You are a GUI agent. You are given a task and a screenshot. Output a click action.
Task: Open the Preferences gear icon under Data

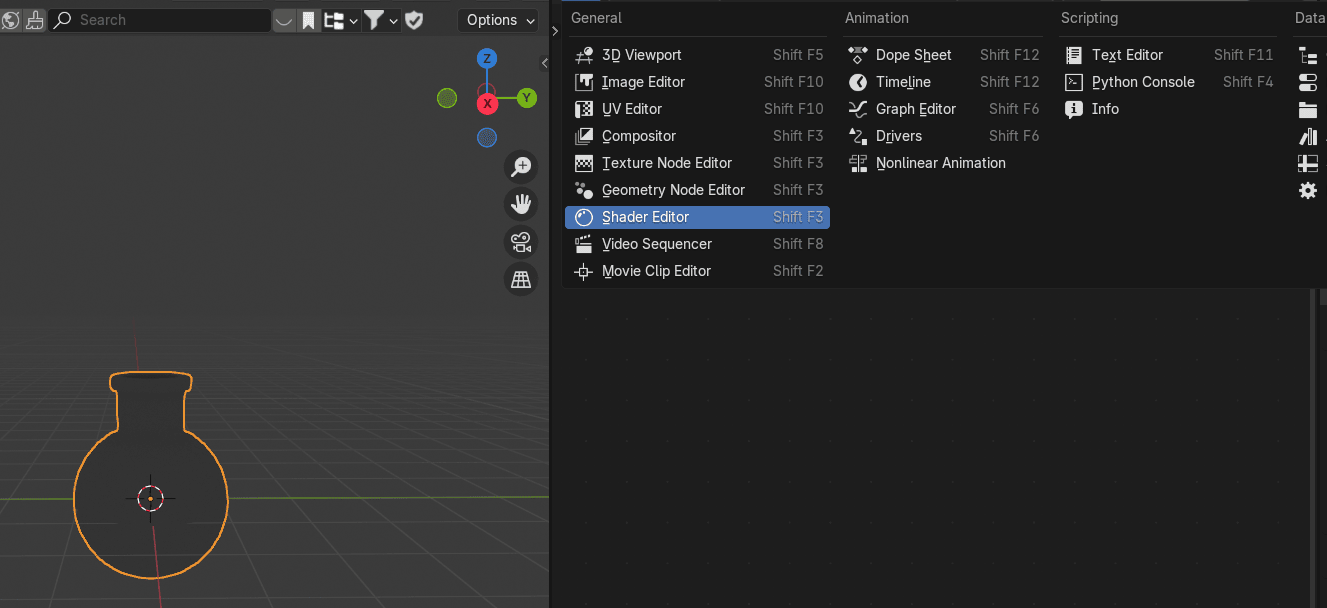1307,190
